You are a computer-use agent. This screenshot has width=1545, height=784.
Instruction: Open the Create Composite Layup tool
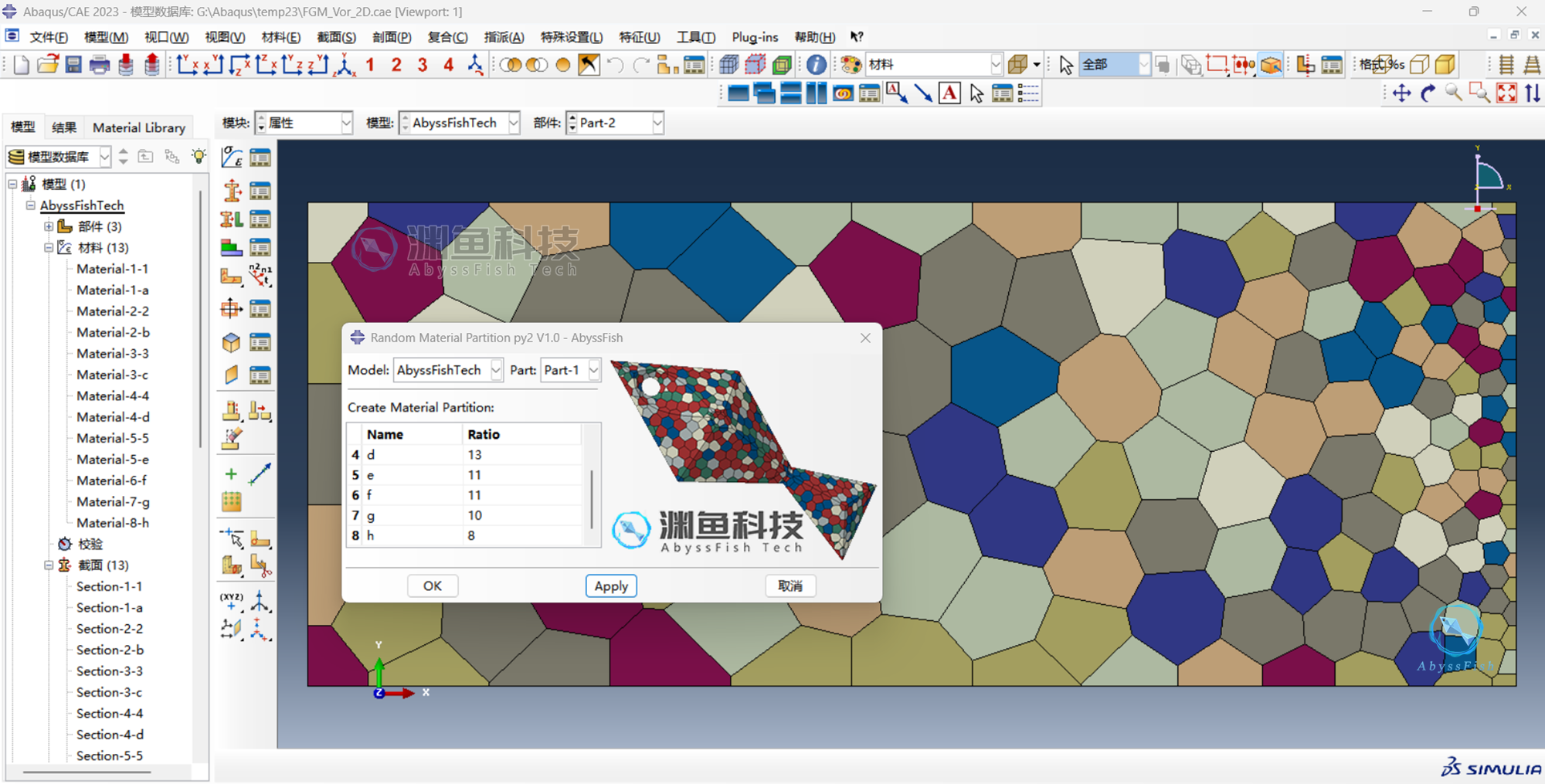[x=232, y=248]
